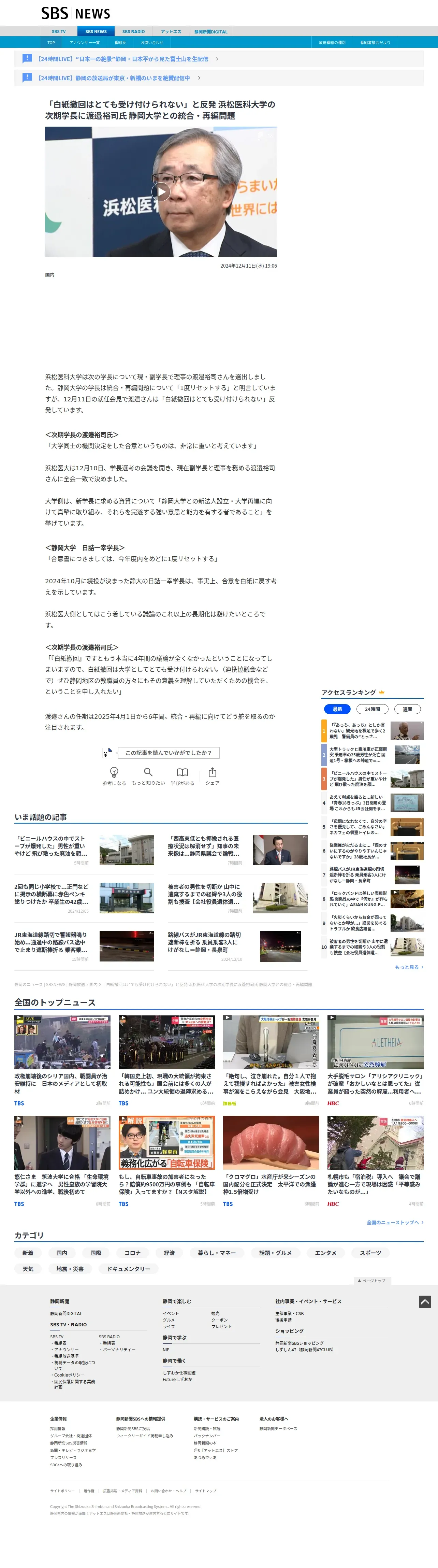Click the HBC logo under the 札幌市 宿泊税 card
This screenshot has height=1568, width=438.
point(333,1203)
